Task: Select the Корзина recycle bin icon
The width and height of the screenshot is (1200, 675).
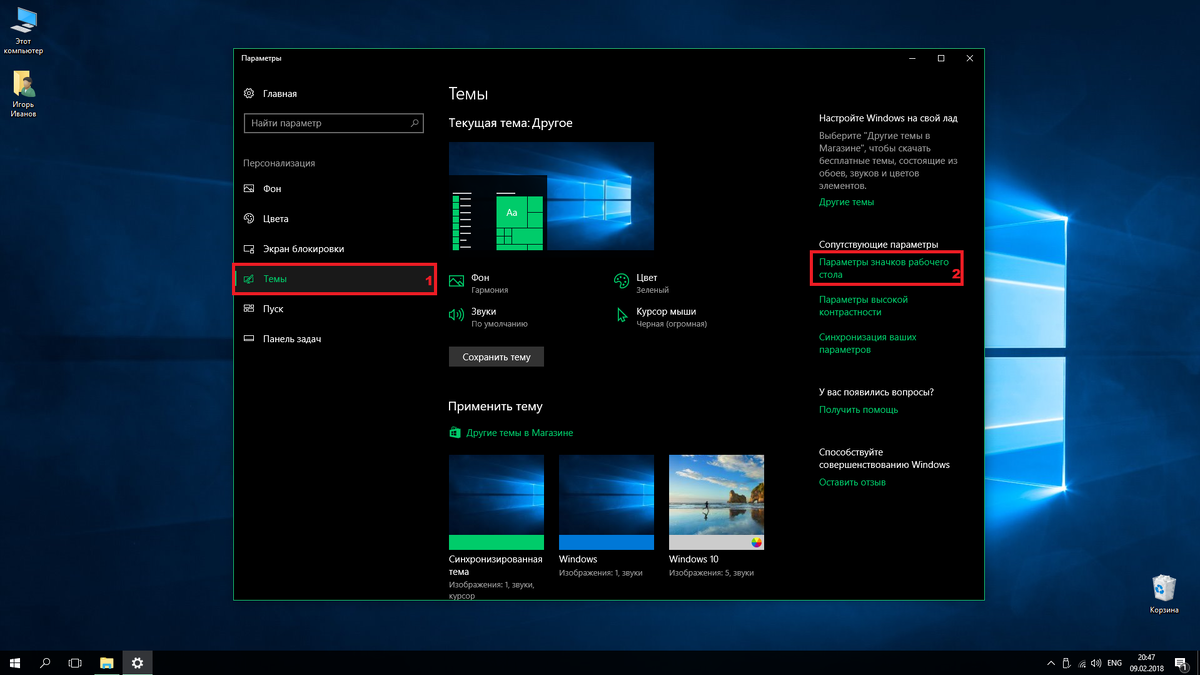Action: click(x=1164, y=594)
